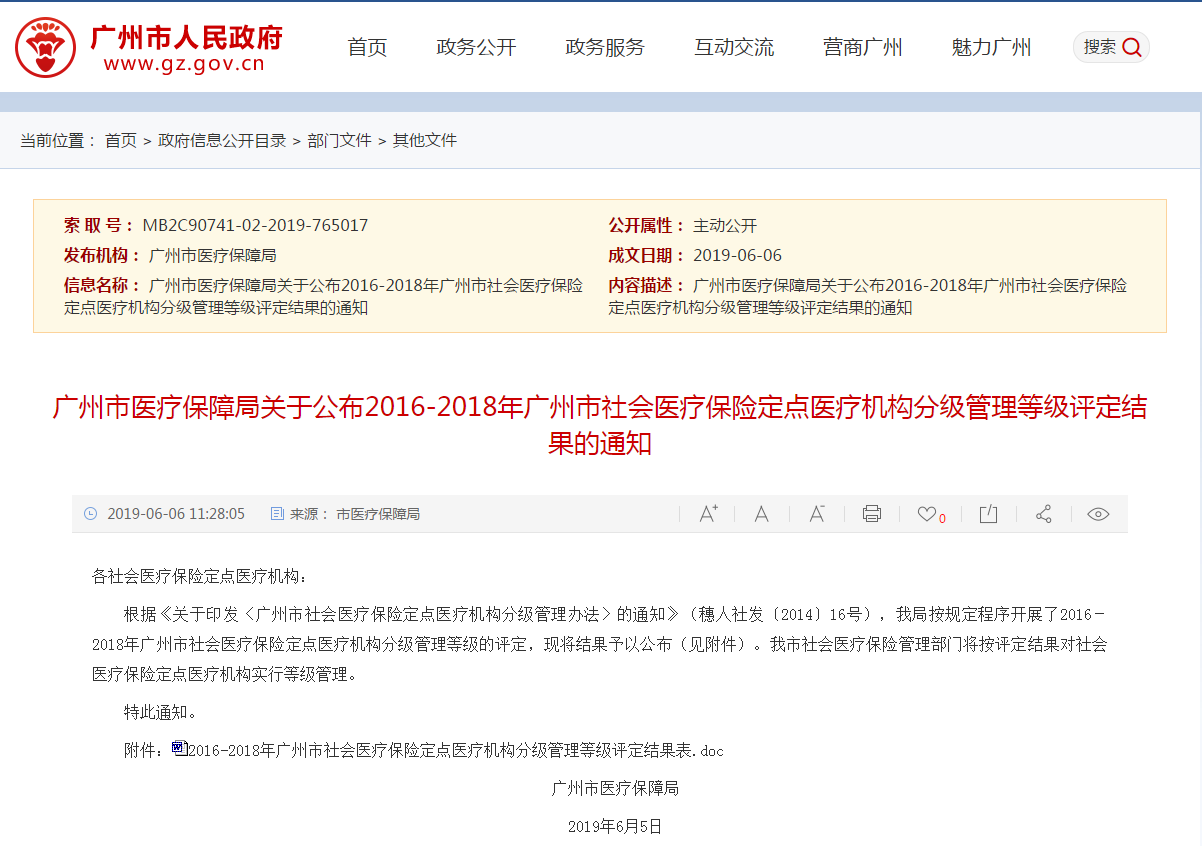Toggle the eye accessibility view icon
This screenshot has width=1202, height=846.
[x=1098, y=514]
